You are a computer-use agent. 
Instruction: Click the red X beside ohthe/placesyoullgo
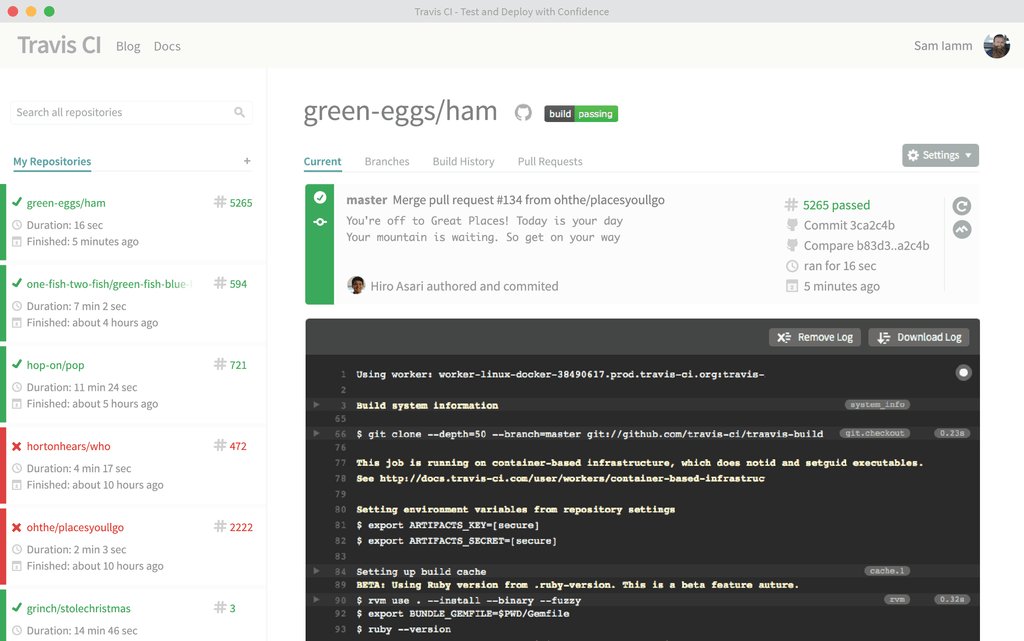(17, 527)
